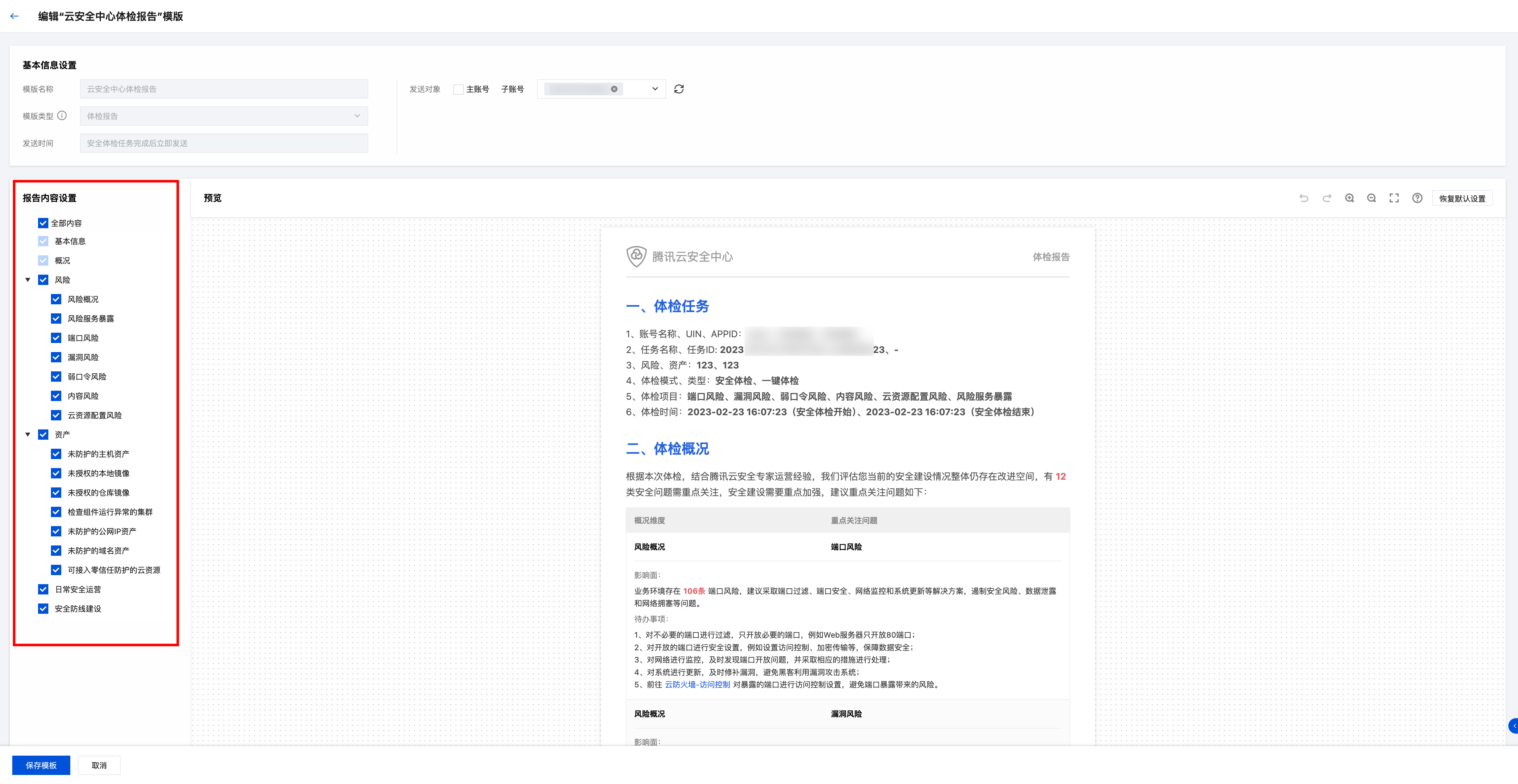This screenshot has height=784, width=1518.
Task: Open the 云防火墙-访问控制 link
Action: click(x=697, y=684)
